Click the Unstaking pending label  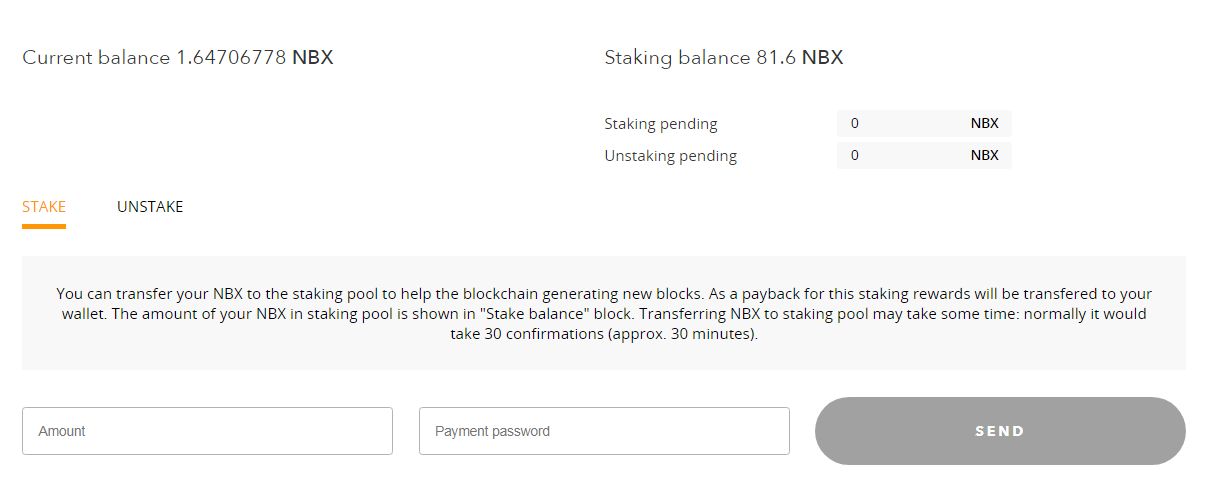pyautogui.click(x=671, y=156)
